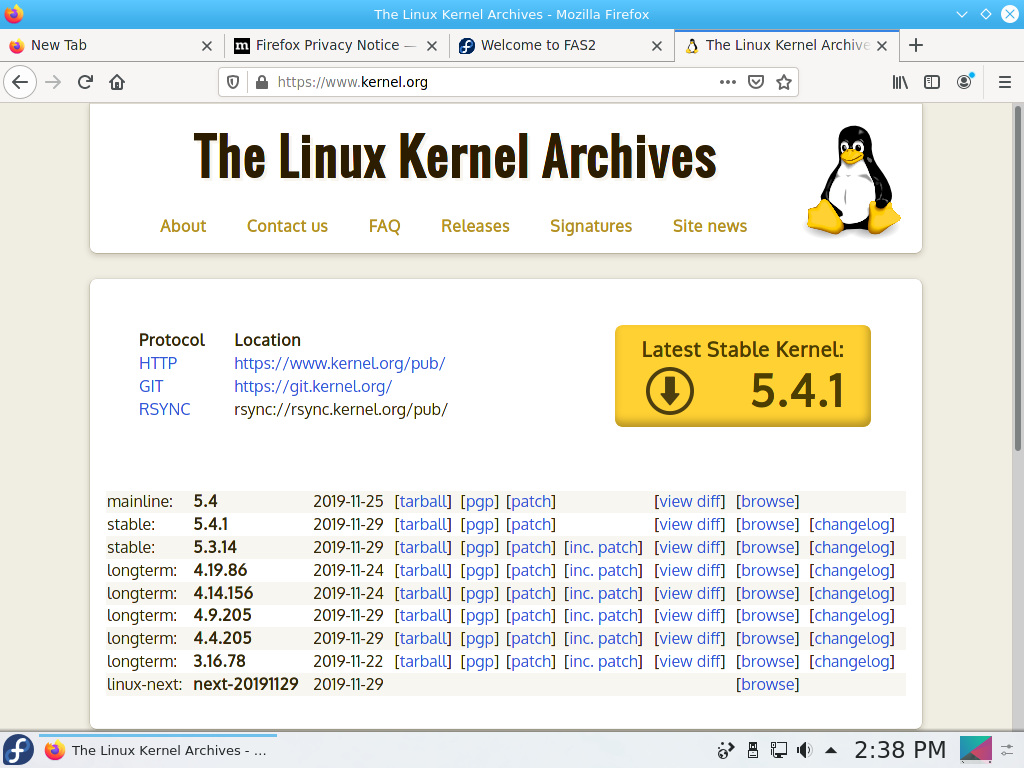
Task: Bookmark this page with star
Action: [784, 82]
